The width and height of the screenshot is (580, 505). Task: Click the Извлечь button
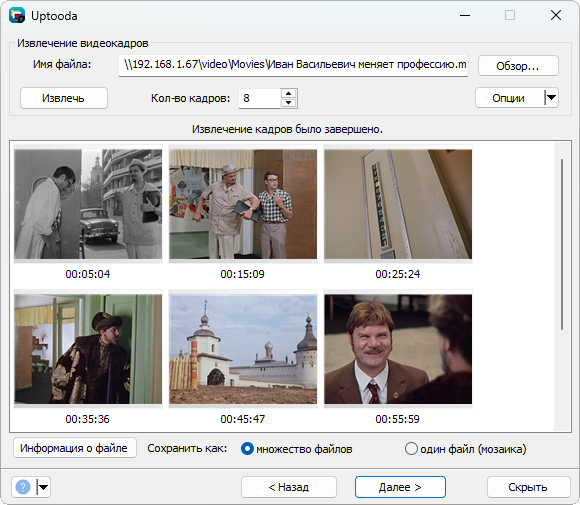pyautogui.click(x=64, y=98)
